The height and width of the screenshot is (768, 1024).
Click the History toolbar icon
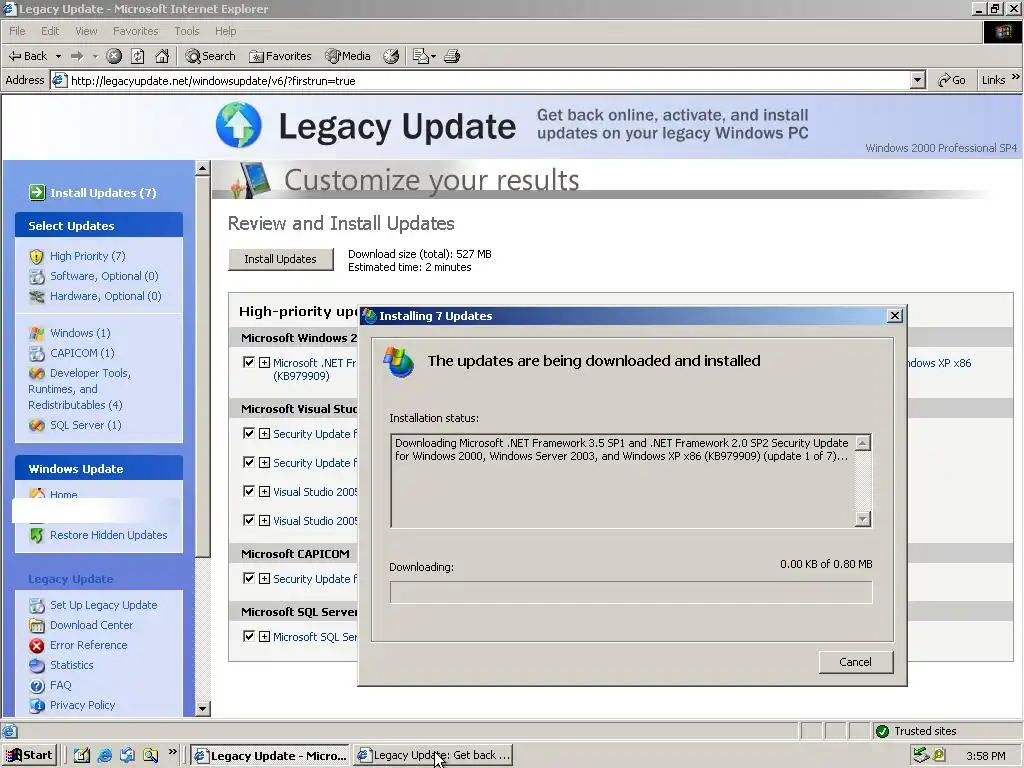click(391, 56)
